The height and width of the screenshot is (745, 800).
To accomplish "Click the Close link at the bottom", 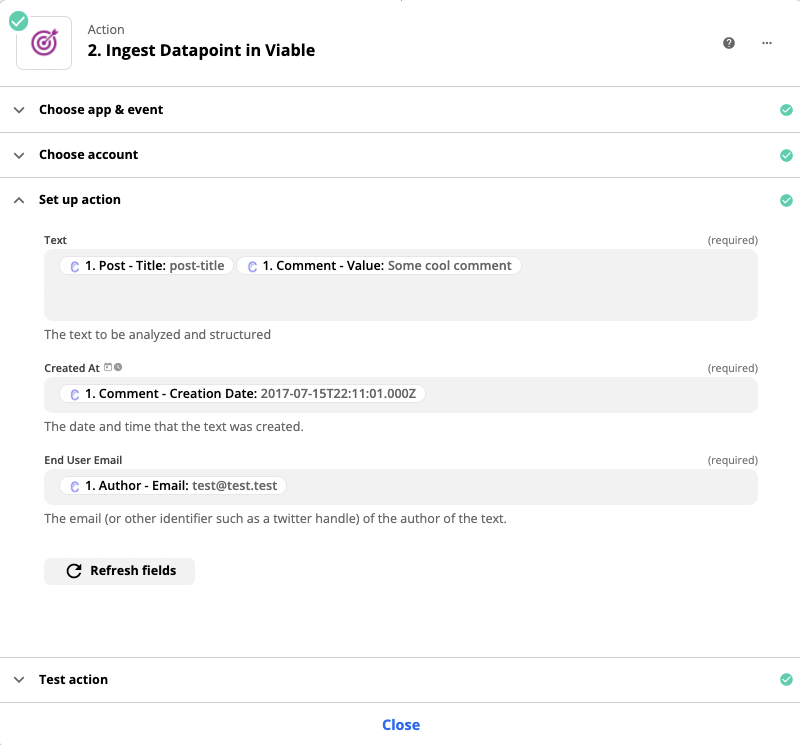I will point(401,725).
